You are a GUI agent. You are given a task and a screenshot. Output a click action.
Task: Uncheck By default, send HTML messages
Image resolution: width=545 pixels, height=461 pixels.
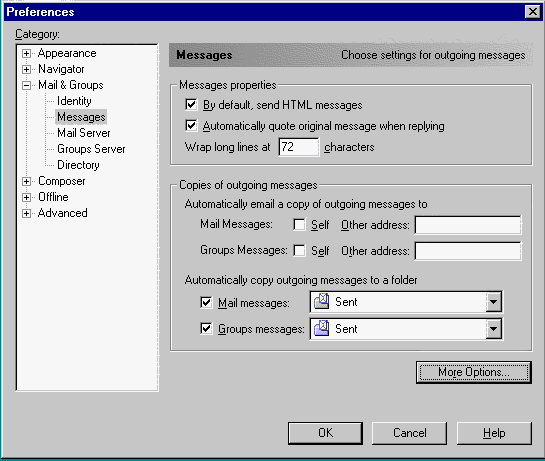(x=191, y=104)
